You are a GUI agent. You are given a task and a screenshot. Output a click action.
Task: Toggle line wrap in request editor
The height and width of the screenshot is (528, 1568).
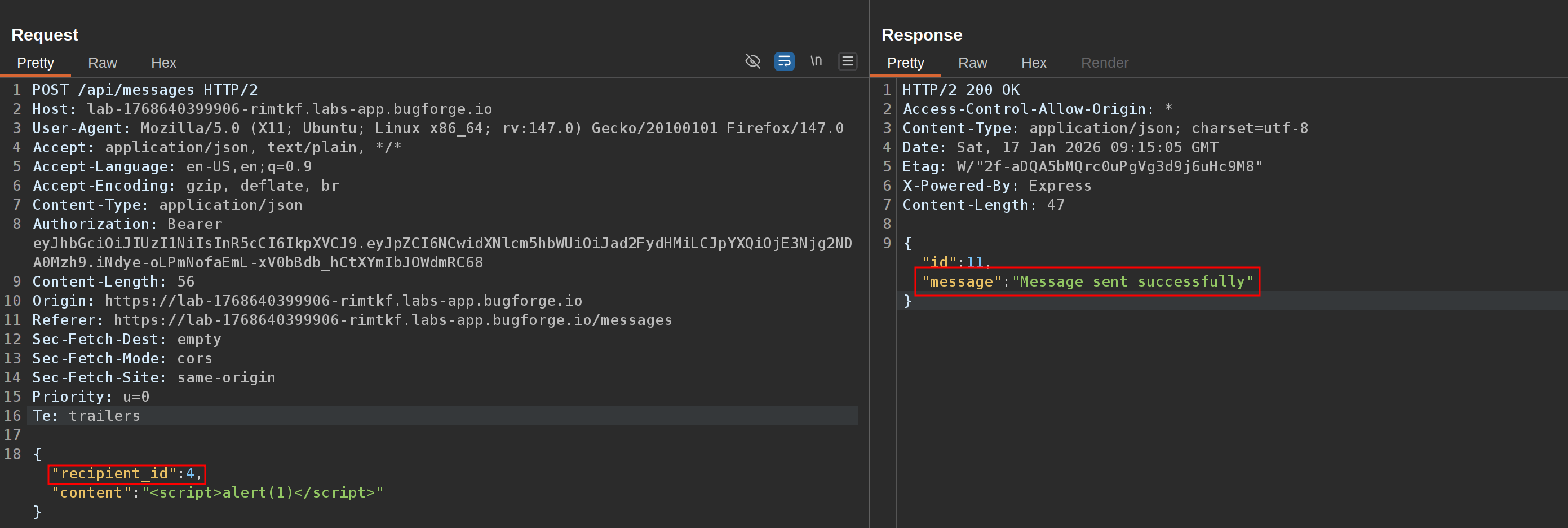(784, 61)
